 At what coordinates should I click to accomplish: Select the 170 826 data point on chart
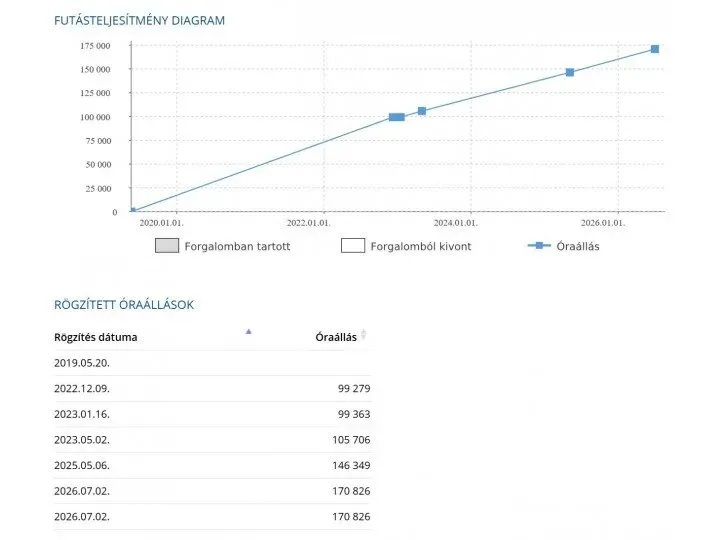click(655, 49)
